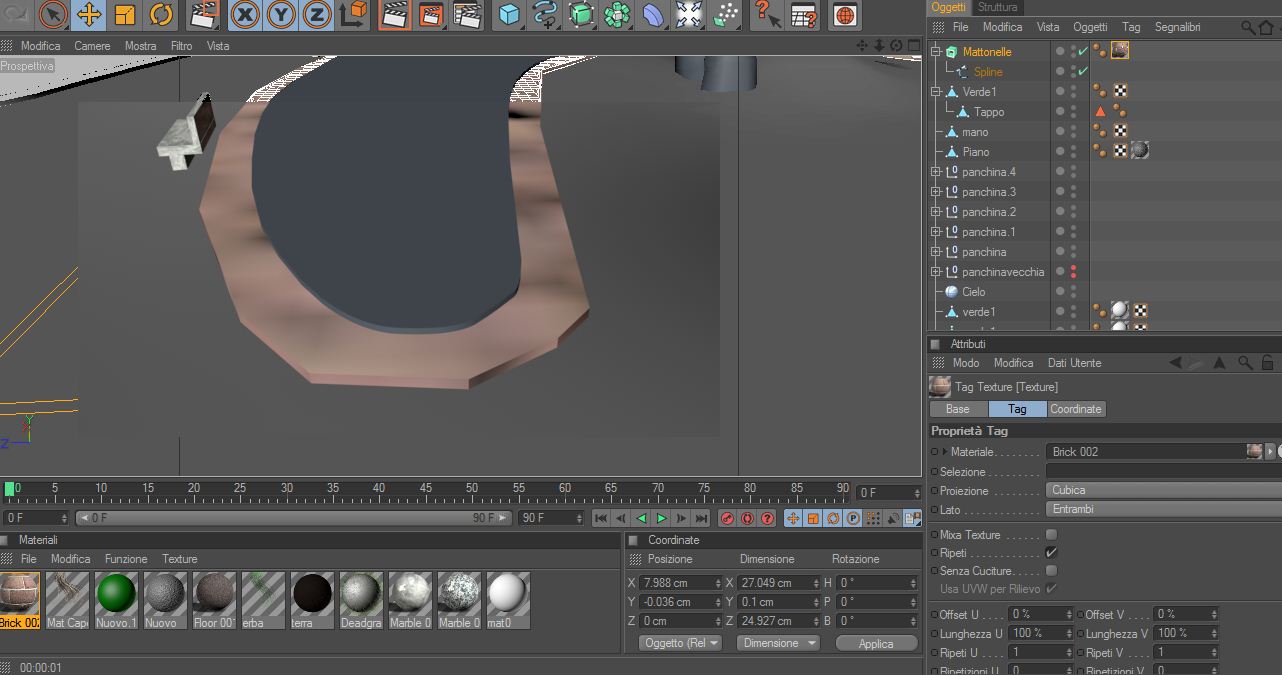The image size is (1282, 675).
Task: Switch to the Coordinate tab in Attributi
Action: click(x=1076, y=409)
